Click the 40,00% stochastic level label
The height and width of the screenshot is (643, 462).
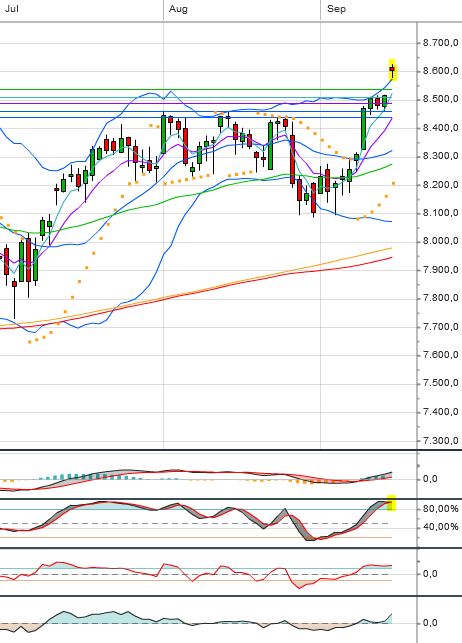[440, 527]
